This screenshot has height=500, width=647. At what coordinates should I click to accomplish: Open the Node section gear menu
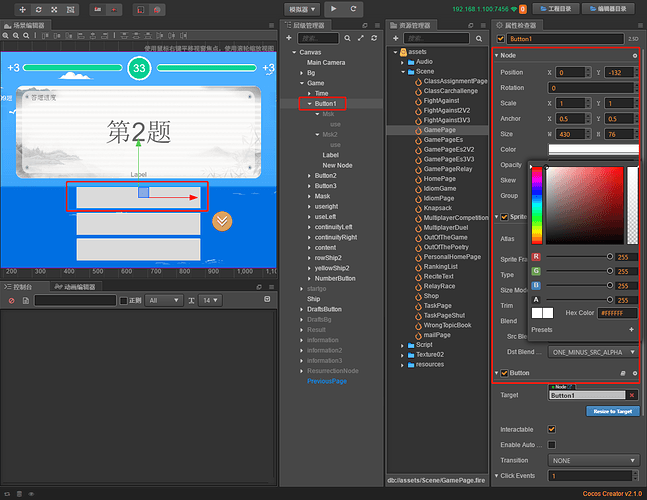pos(635,55)
